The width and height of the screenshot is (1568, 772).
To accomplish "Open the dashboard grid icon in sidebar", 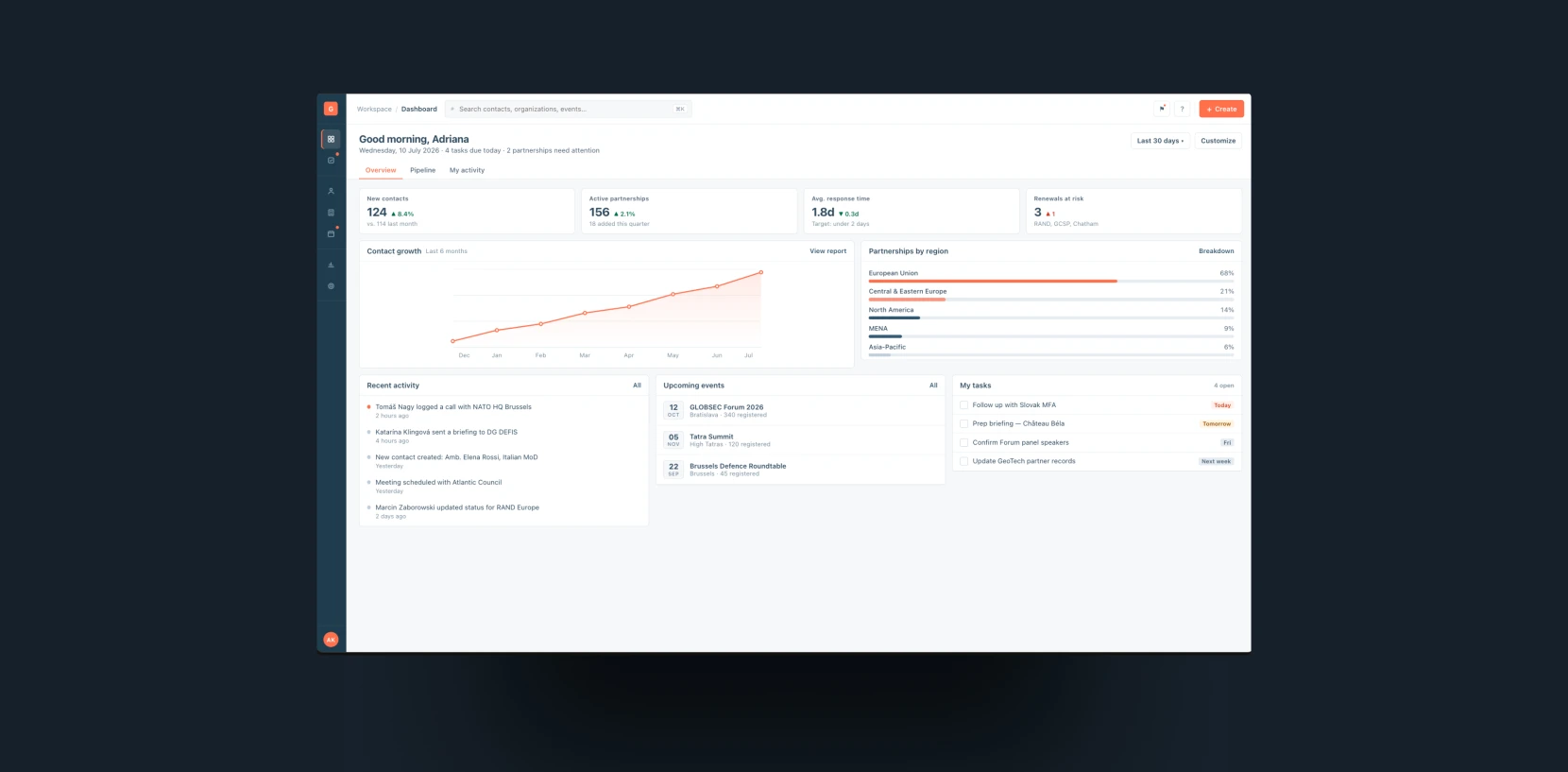I will pos(331,139).
